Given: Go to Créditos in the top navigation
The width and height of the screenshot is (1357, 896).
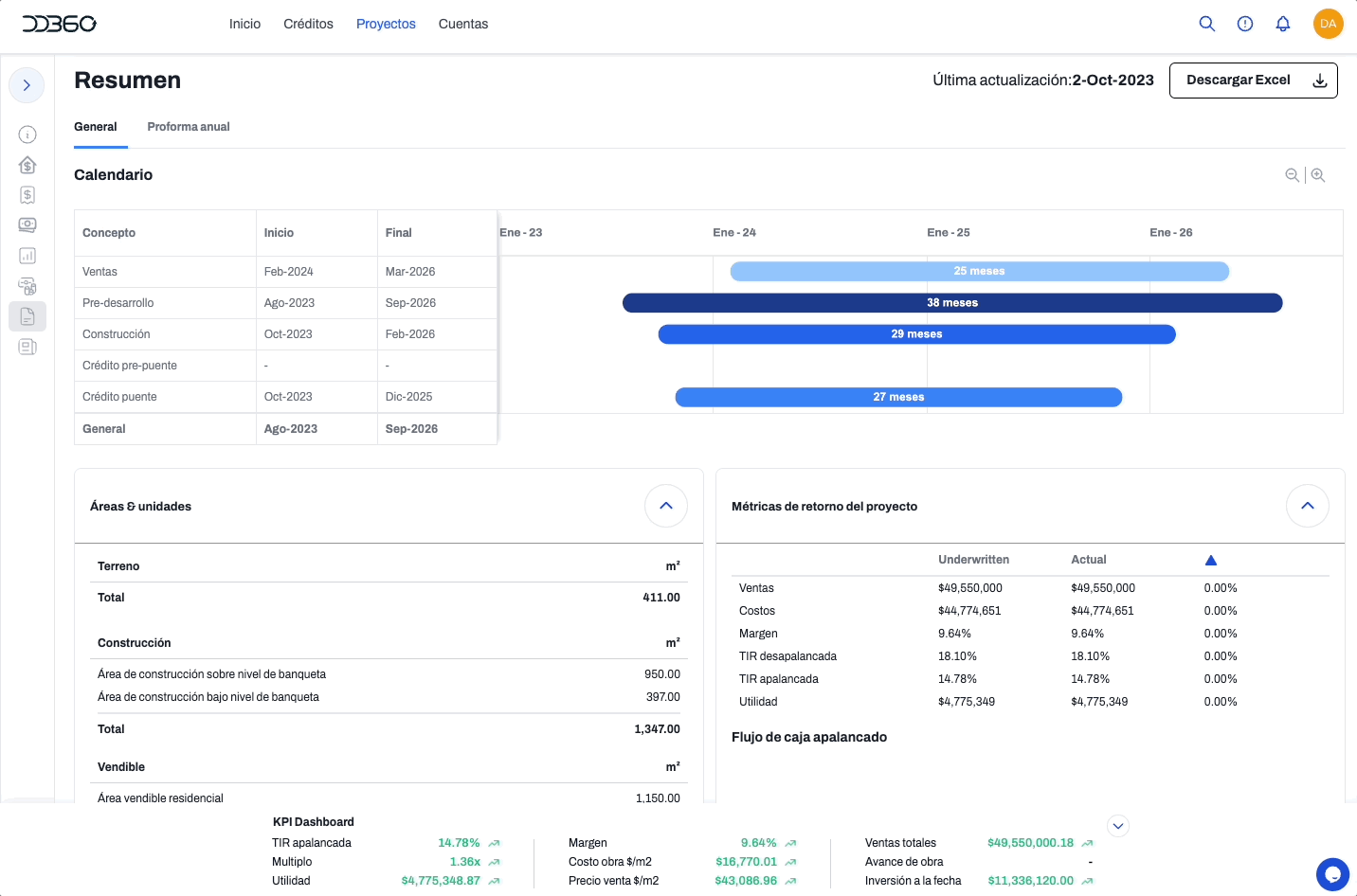Looking at the screenshot, I should coord(308,24).
